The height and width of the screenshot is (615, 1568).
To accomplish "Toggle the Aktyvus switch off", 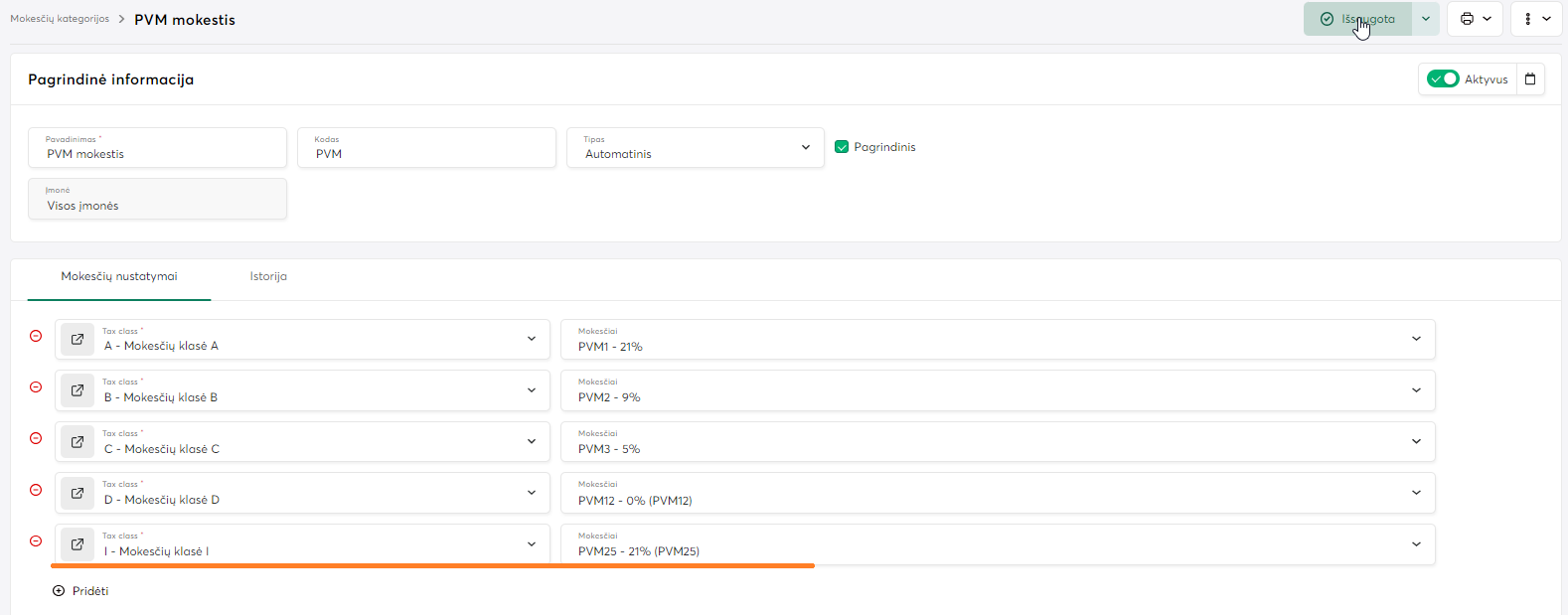I will 1443,79.
